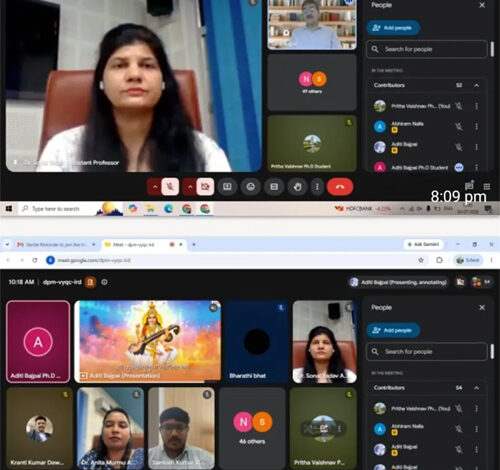Image resolution: width=500 pixels, height=470 pixels.
Task: Select the Santosh Kumar video tile
Action: coord(181,428)
